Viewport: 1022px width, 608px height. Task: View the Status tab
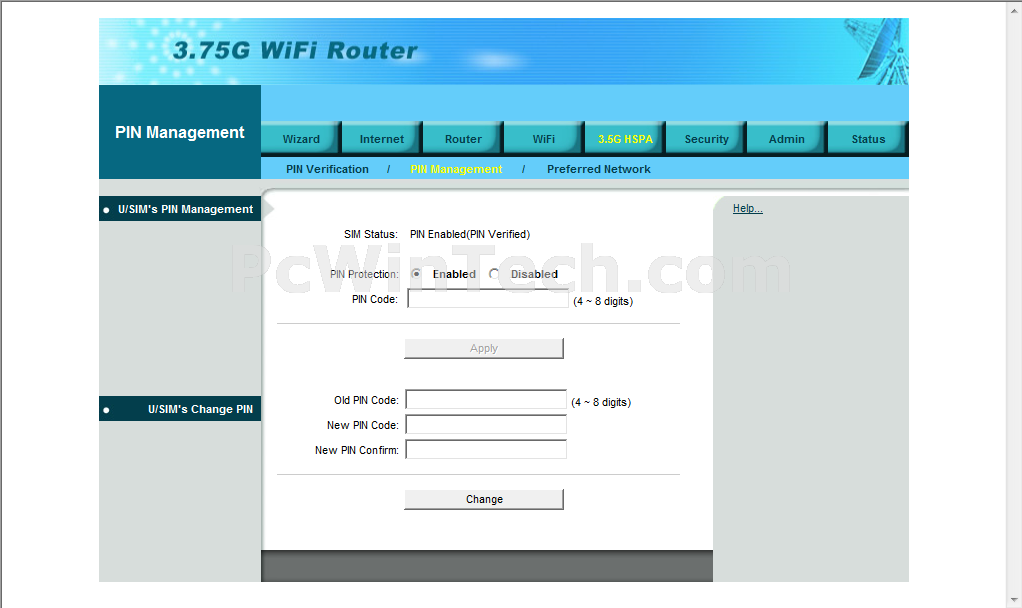pyautogui.click(x=868, y=139)
